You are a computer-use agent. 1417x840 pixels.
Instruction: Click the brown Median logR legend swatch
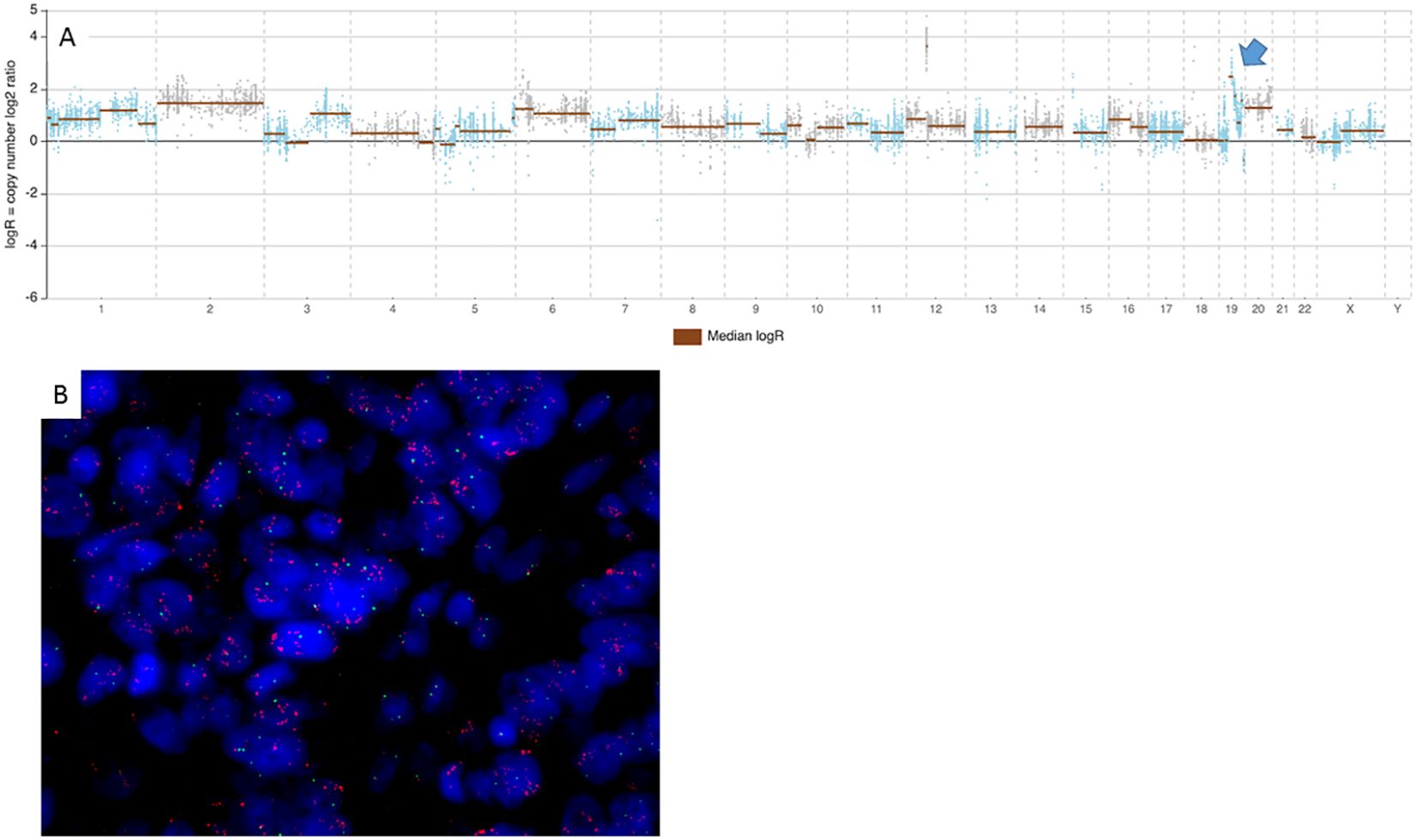pos(687,337)
